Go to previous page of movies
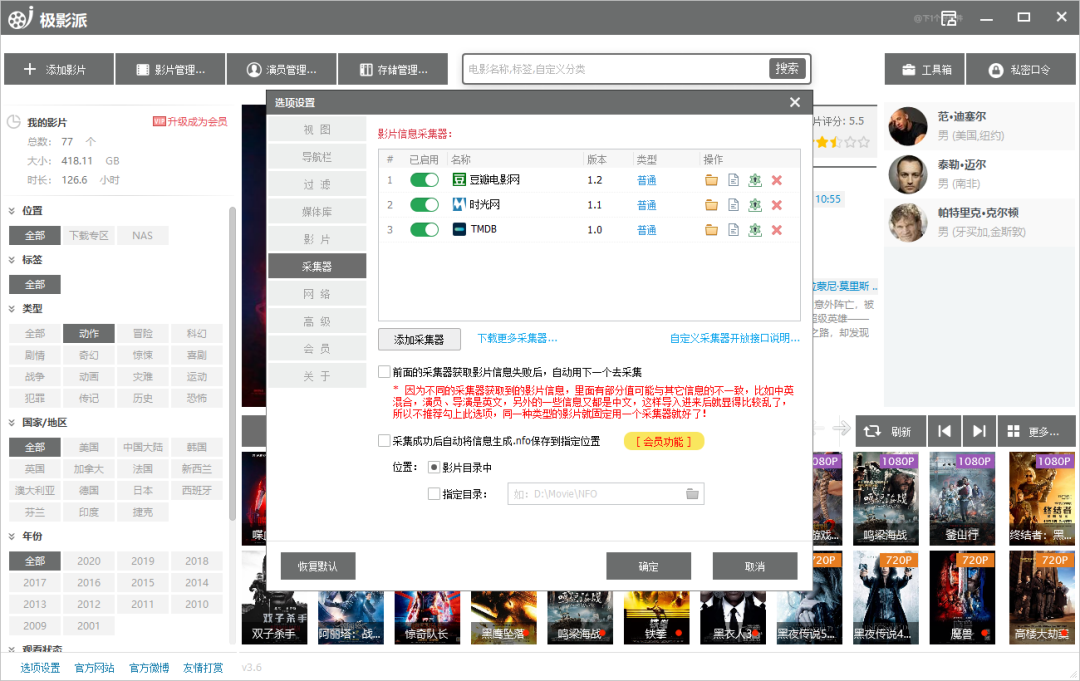 (944, 431)
